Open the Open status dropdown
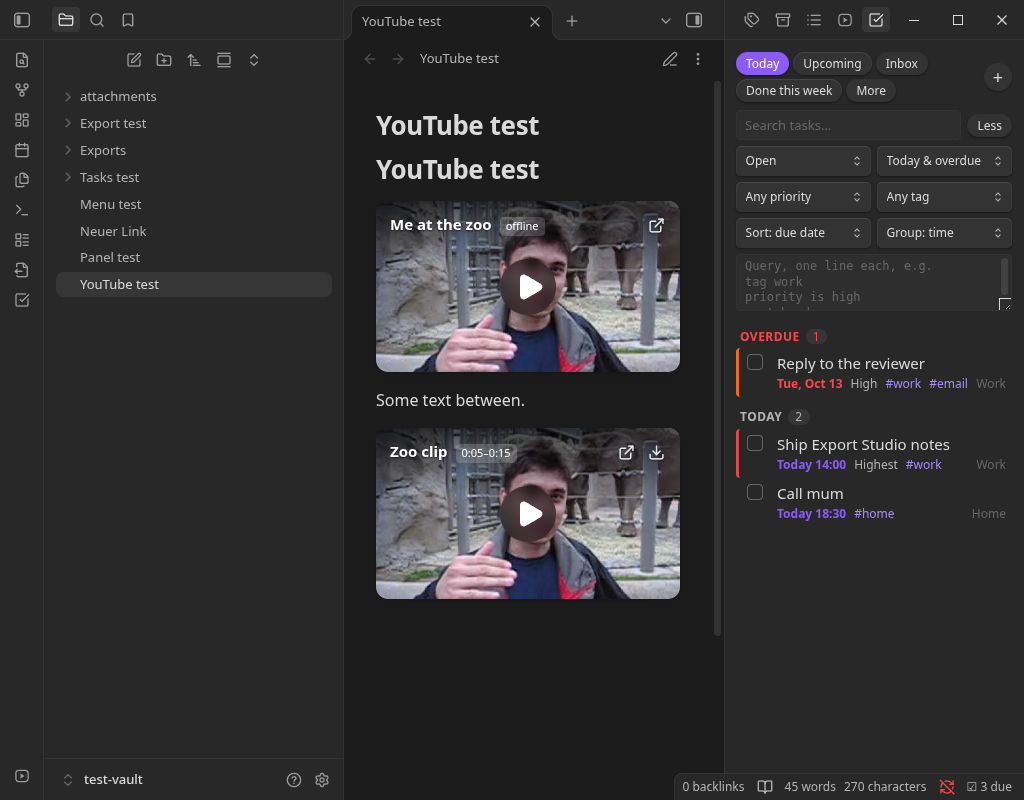Image resolution: width=1024 pixels, height=800 pixels. (x=803, y=161)
